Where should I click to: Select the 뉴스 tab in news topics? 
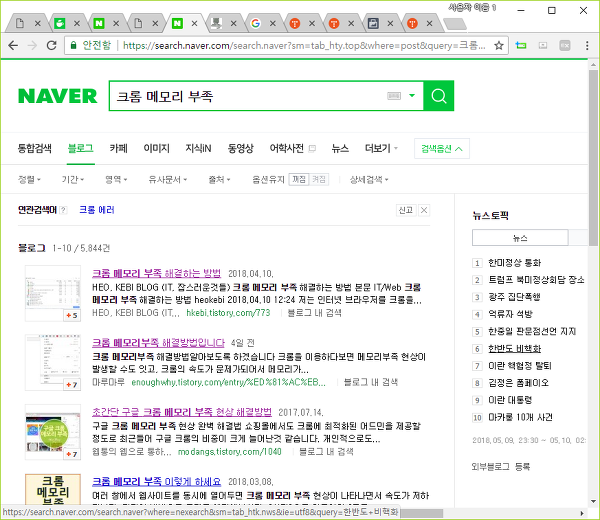[x=520, y=238]
